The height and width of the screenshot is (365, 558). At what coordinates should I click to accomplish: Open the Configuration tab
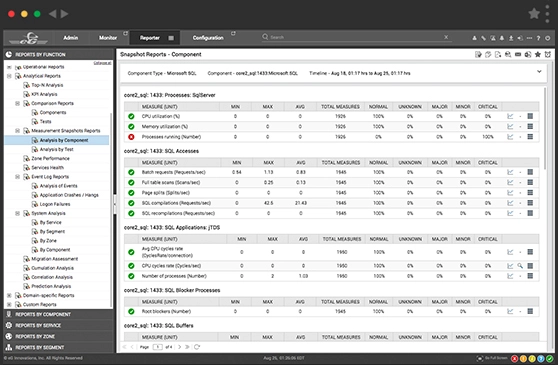point(208,37)
